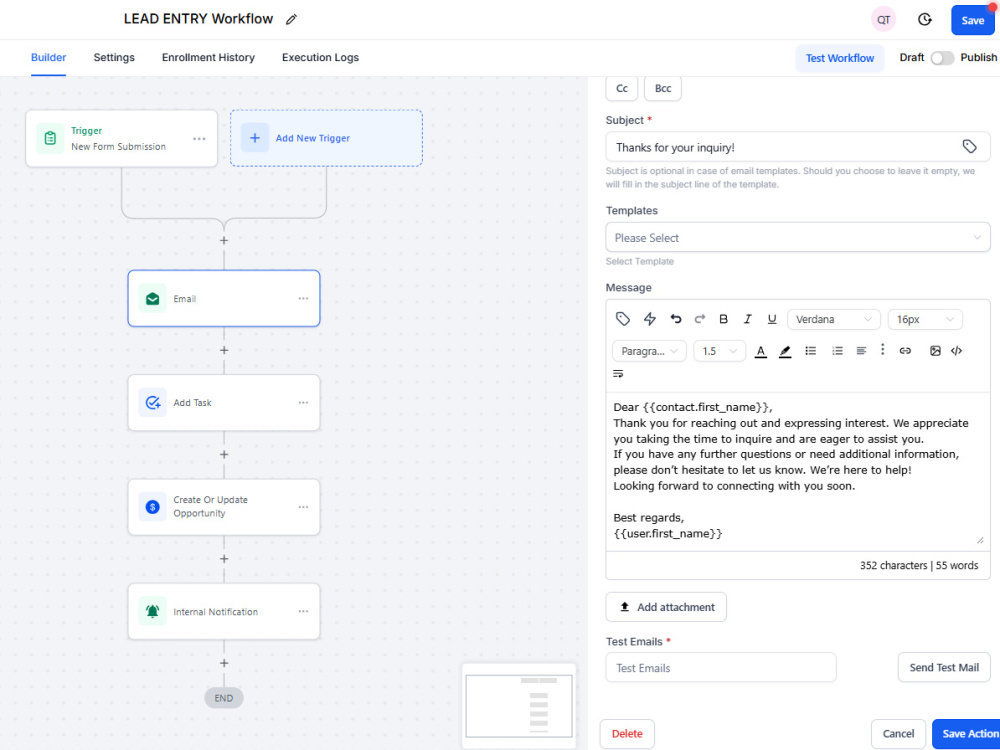The height and width of the screenshot is (750, 1000).
Task: Click inside the message body text area
Action: (797, 470)
